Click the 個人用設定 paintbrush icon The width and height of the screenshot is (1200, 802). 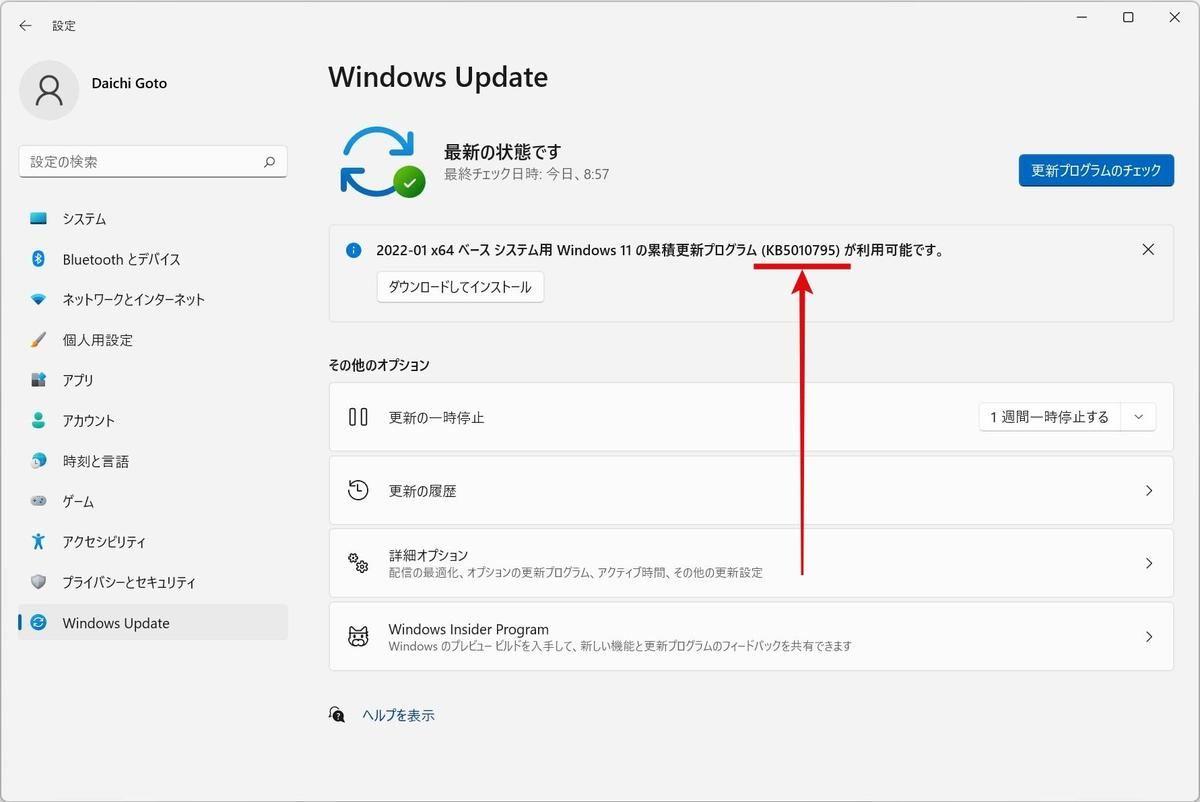click(x=39, y=340)
